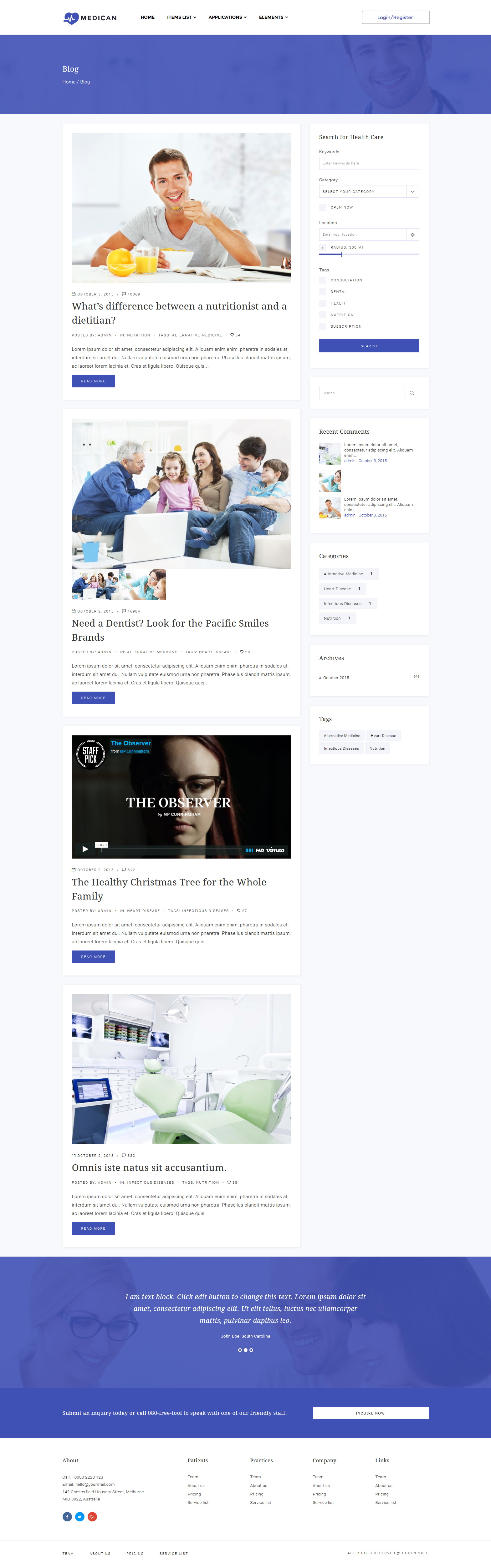Open the Alternative Medicine category

pos(348,573)
